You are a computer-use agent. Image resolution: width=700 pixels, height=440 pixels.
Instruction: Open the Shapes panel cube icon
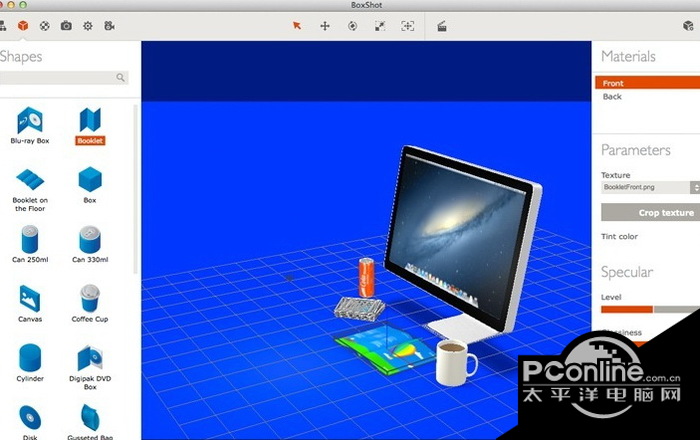coord(23,26)
